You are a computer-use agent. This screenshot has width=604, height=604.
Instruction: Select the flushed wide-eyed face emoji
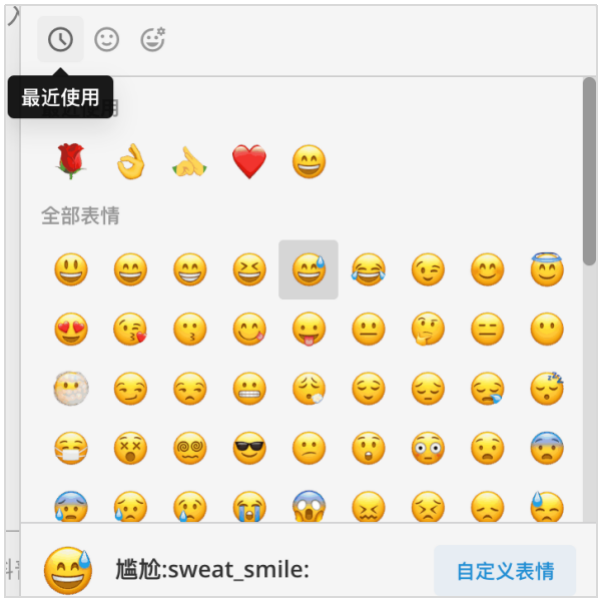(x=428, y=448)
